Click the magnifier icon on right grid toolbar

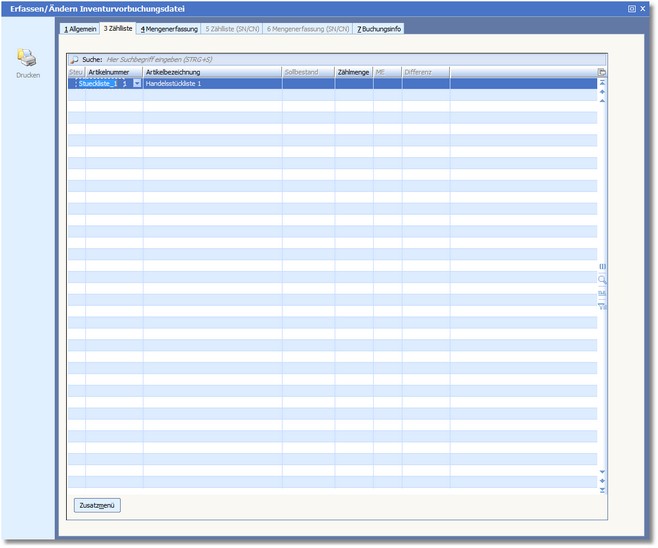(602, 280)
